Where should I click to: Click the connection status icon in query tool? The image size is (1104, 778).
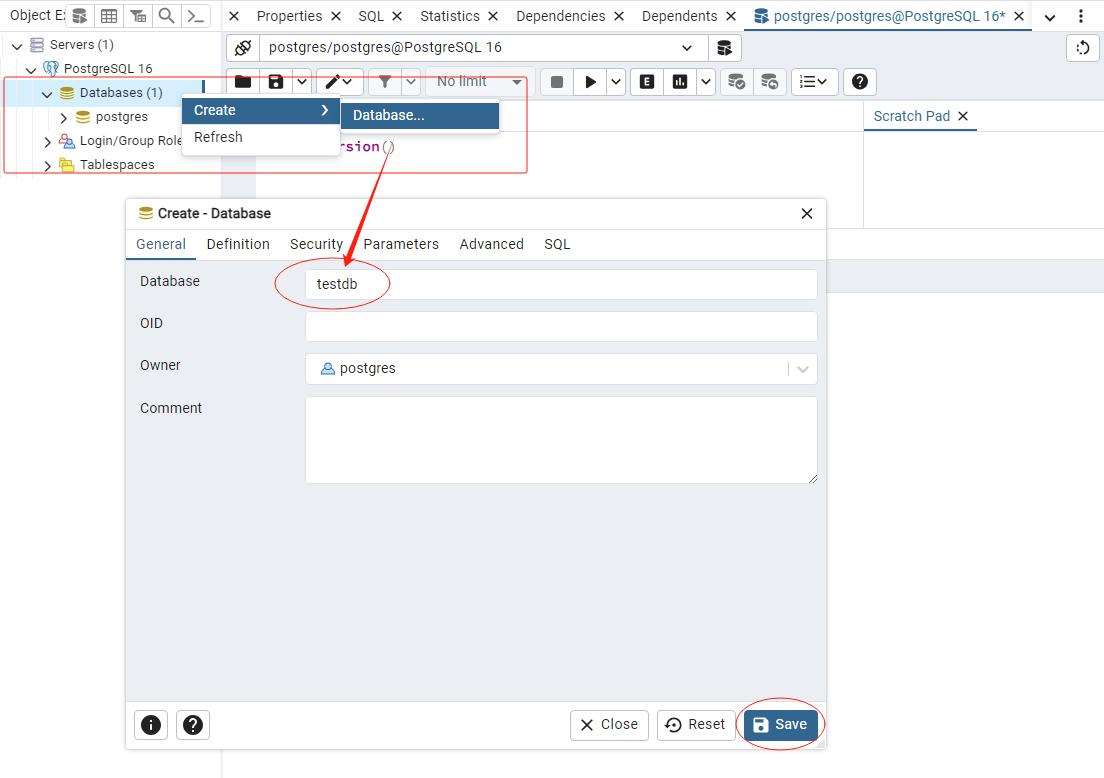[243, 48]
